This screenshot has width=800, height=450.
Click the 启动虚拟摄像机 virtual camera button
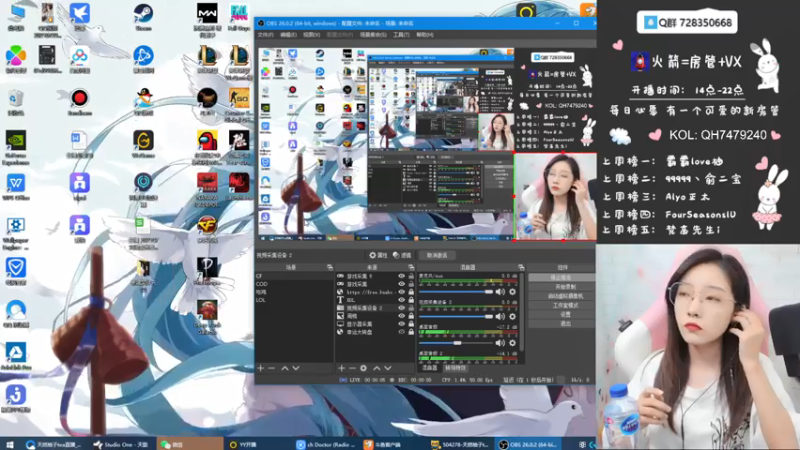[562, 296]
